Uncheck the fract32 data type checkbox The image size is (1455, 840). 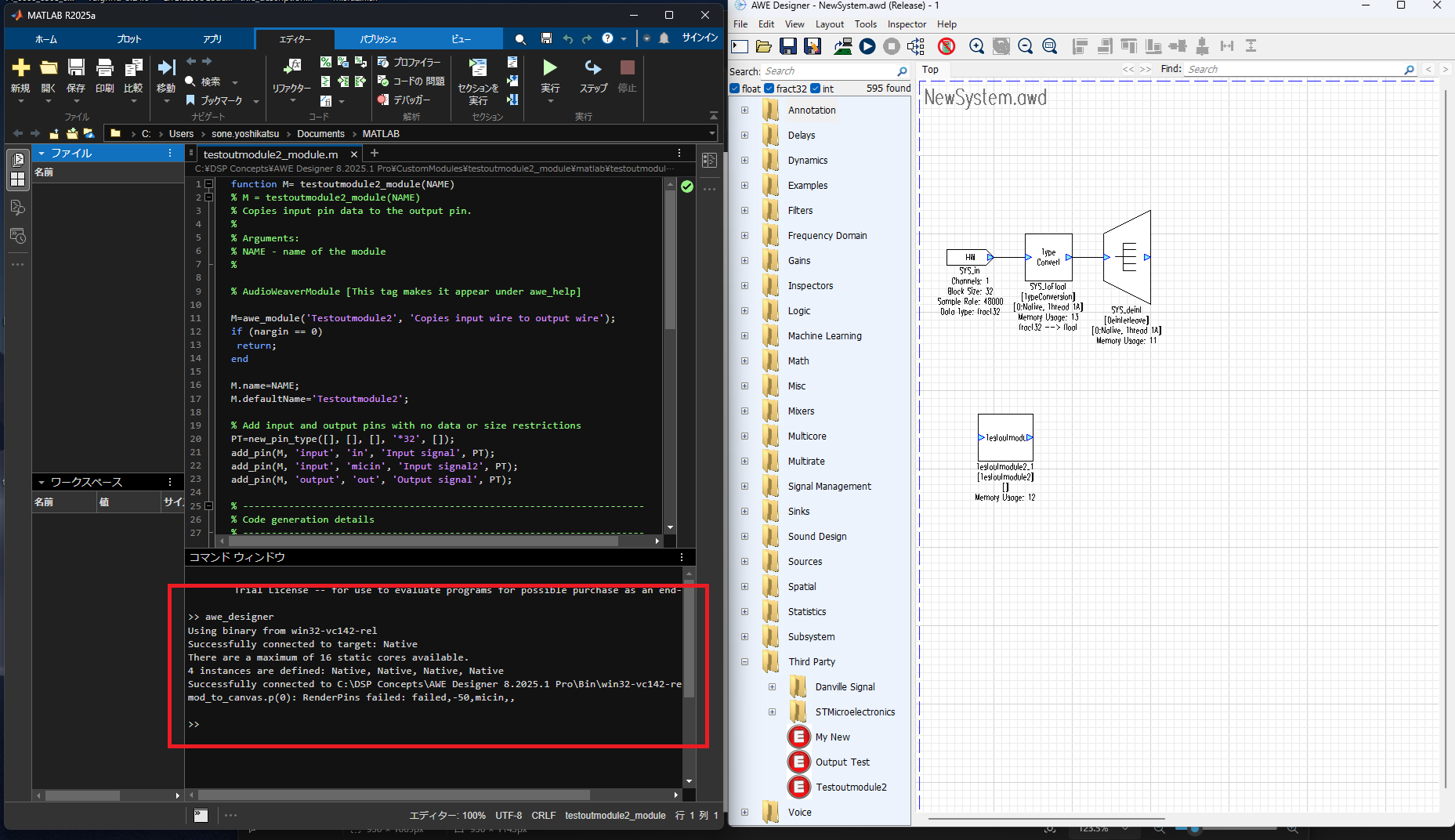[769, 89]
